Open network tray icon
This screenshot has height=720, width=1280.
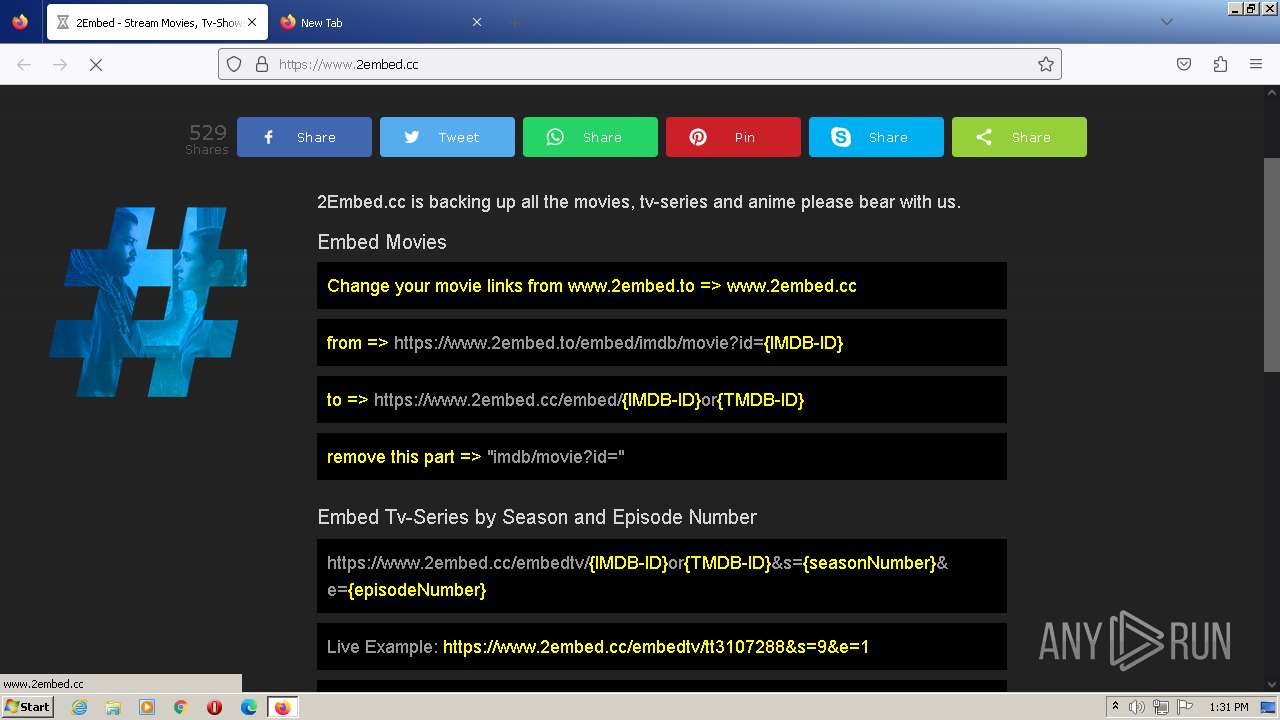1161,707
